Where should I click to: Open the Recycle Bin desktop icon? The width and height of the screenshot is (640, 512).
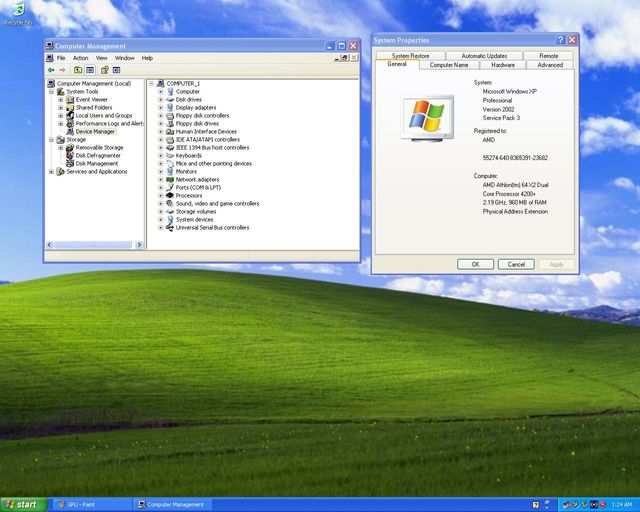coord(18,13)
